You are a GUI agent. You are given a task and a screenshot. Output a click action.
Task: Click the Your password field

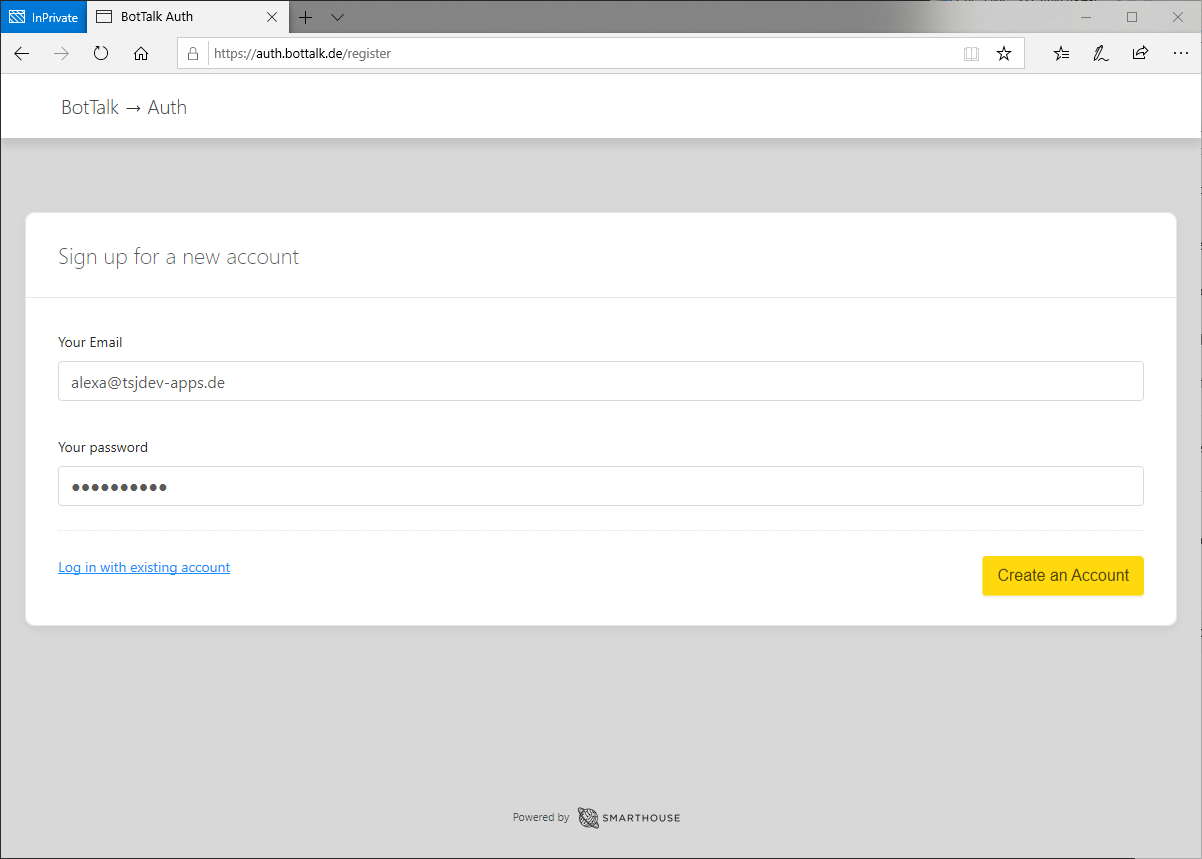point(600,486)
